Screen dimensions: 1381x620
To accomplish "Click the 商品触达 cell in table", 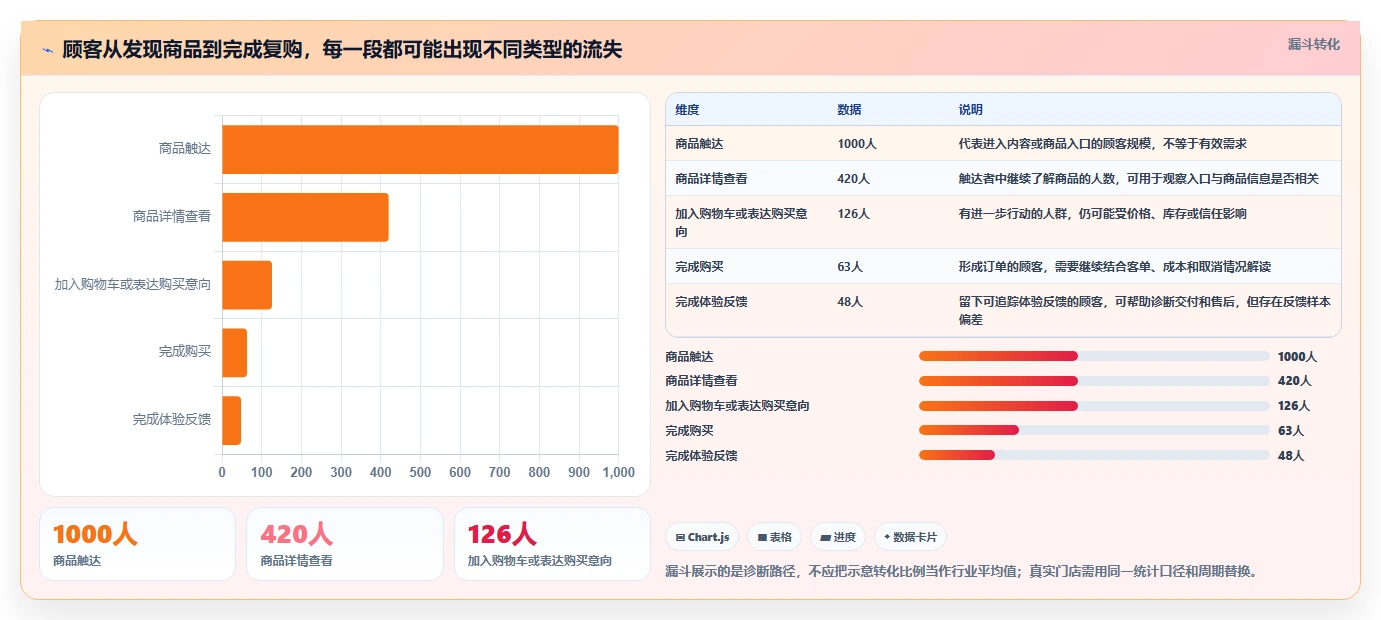I will tap(699, 144).
